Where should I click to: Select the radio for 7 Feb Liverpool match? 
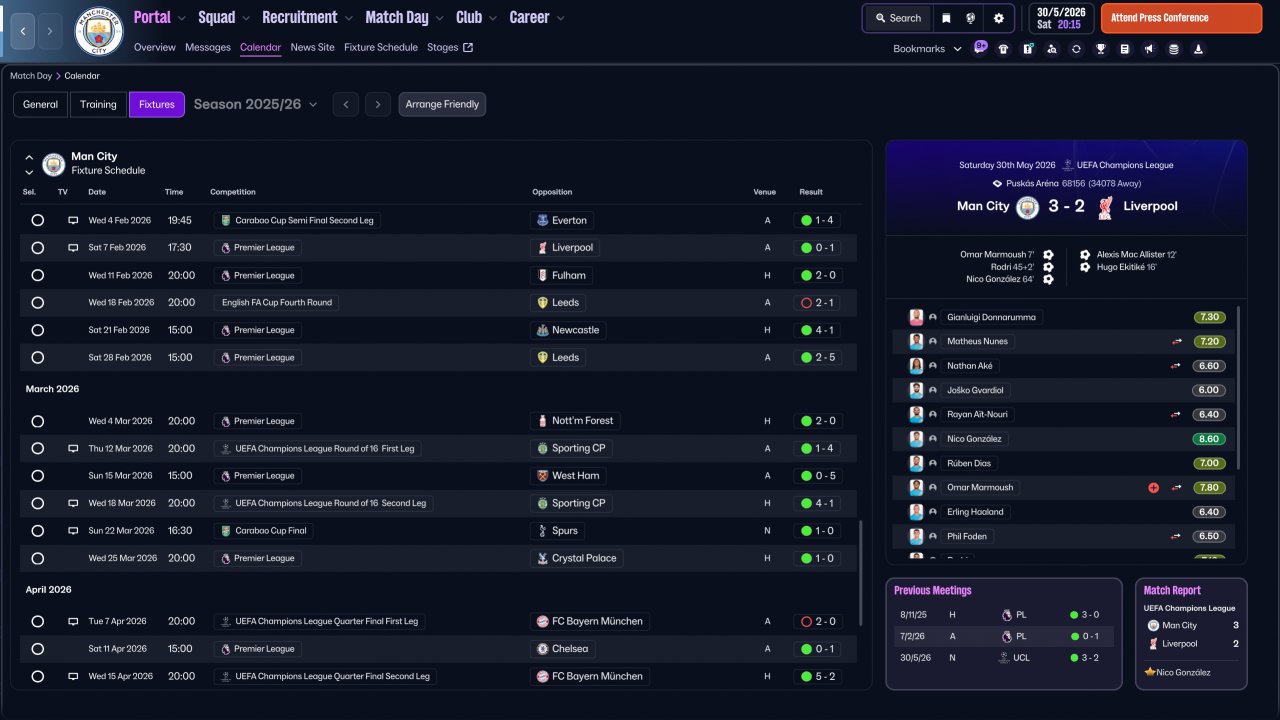37,248
